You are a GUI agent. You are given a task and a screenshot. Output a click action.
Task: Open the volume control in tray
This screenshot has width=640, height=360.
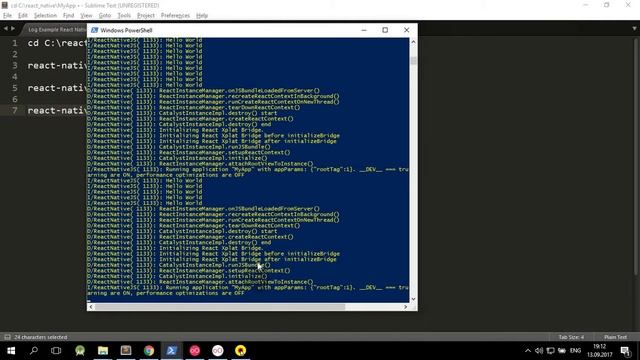pos(539,351)
